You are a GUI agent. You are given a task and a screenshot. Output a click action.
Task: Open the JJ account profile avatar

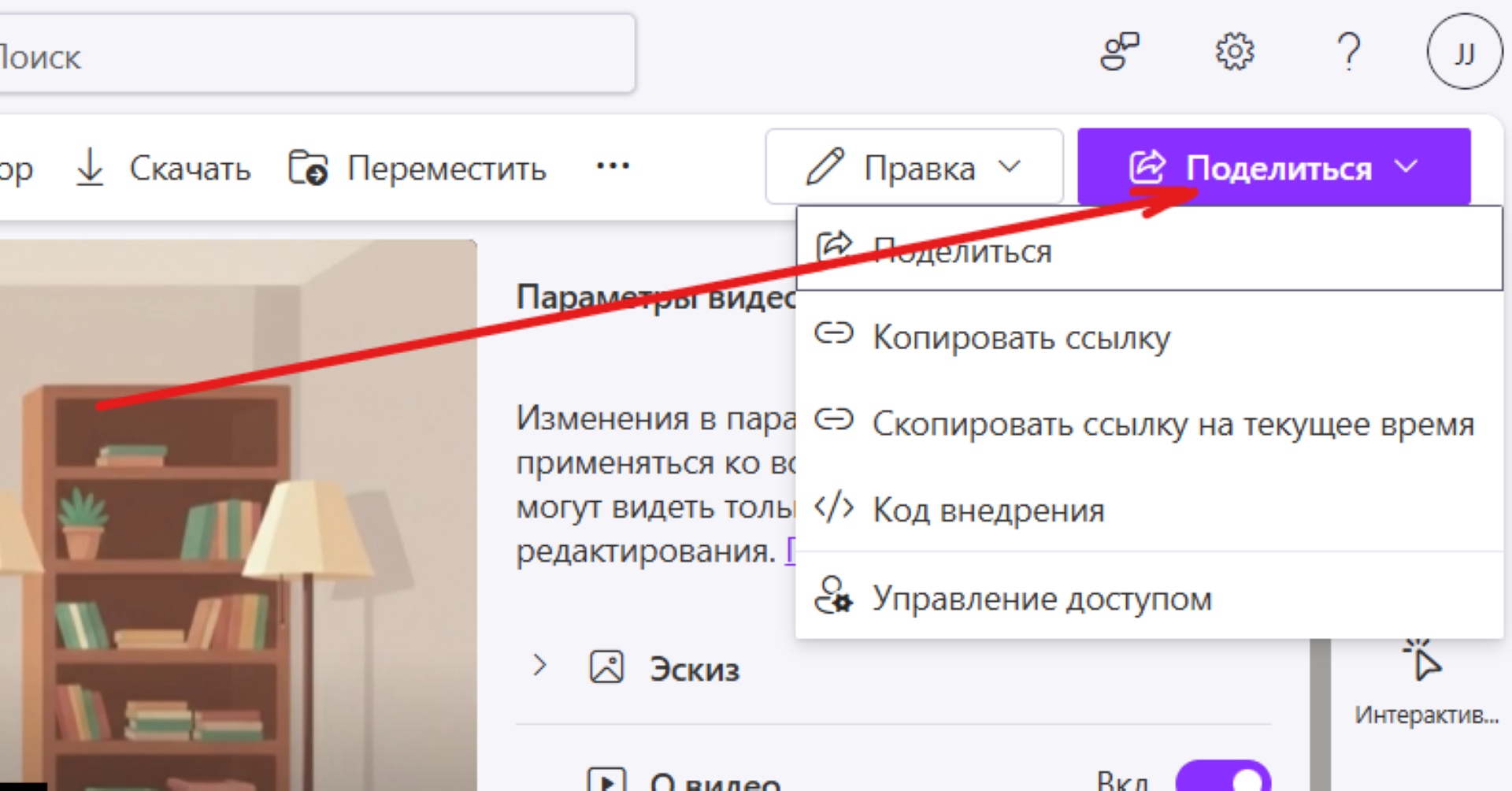tap(1463, 53)
